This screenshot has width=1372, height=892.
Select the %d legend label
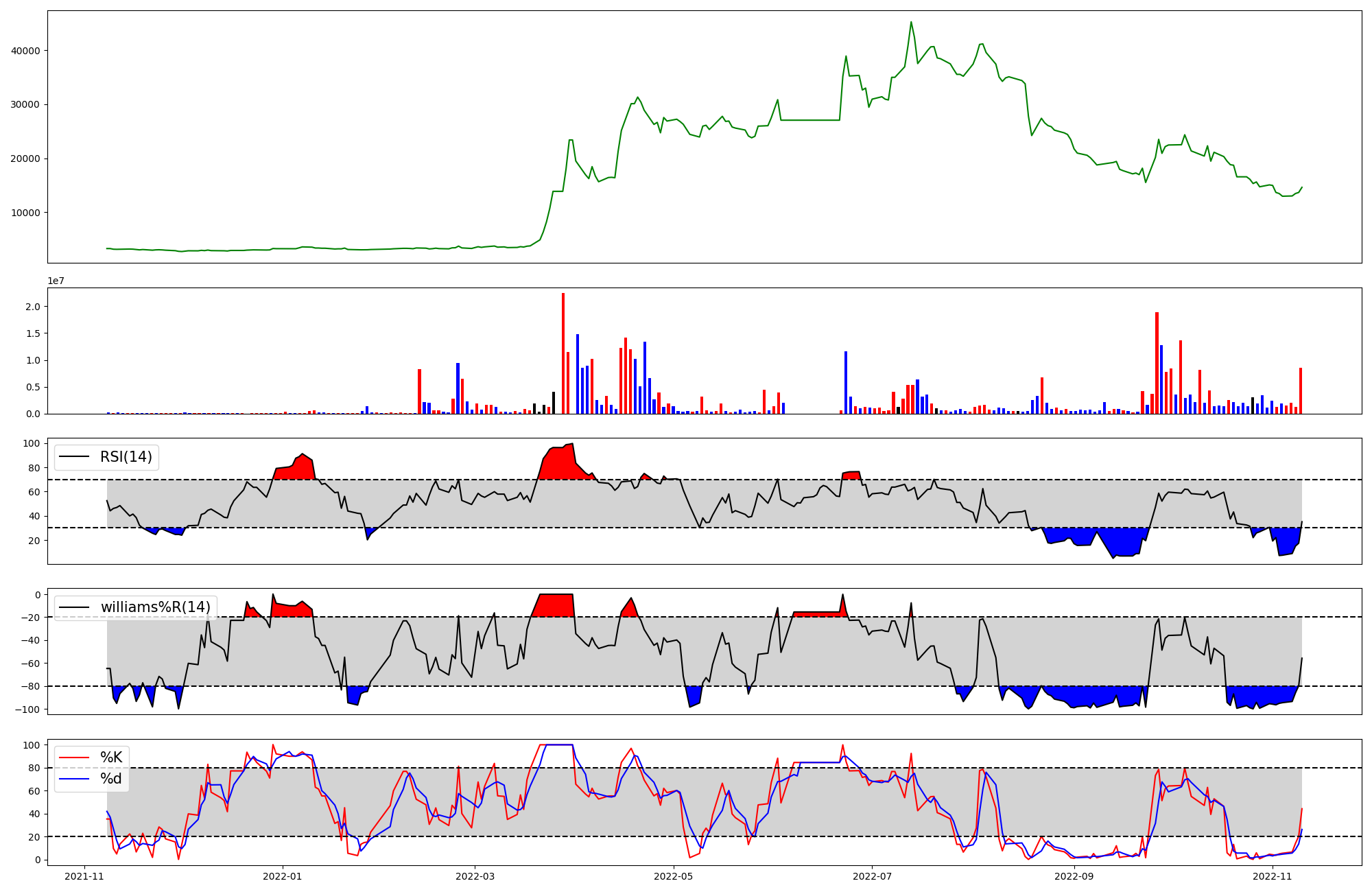(x=111, y=779)
